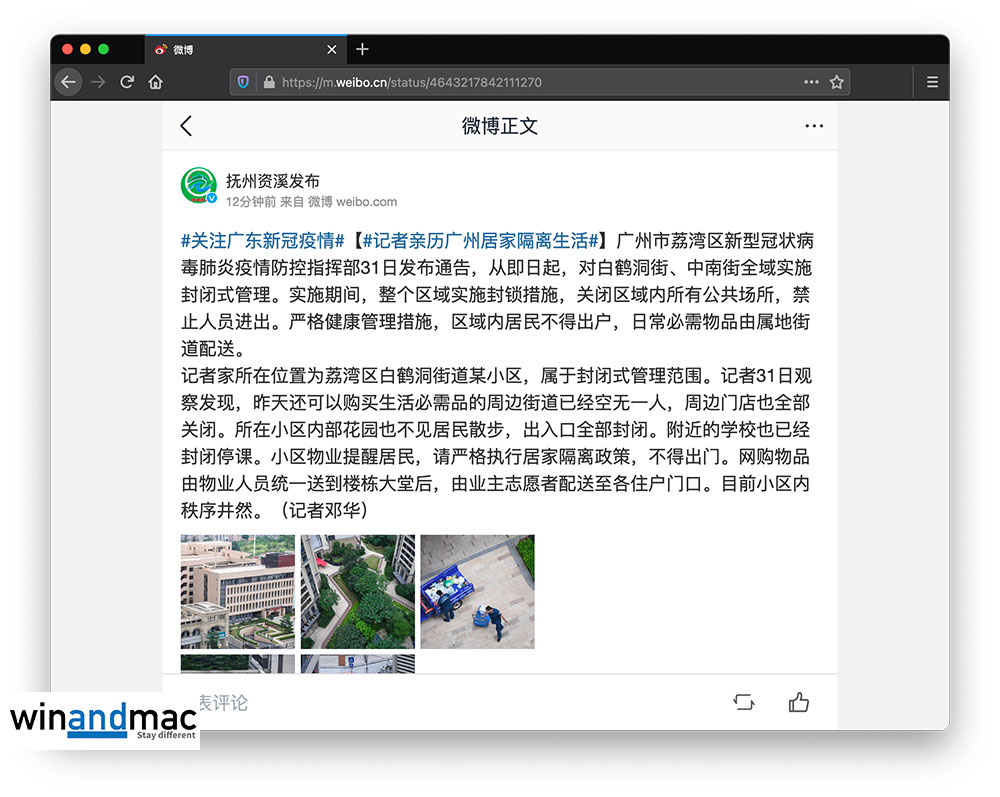1000x797 pixels.
Task: Open the tracking protection shield icon
Action: (x=243, y=82)
